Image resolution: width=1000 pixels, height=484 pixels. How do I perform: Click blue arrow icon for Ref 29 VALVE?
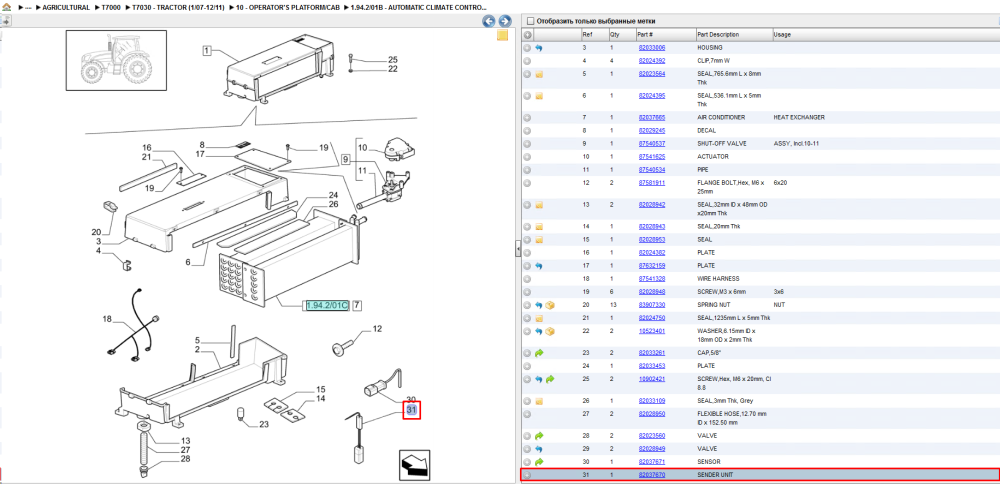pyautogui.click(x=539, y=448)
